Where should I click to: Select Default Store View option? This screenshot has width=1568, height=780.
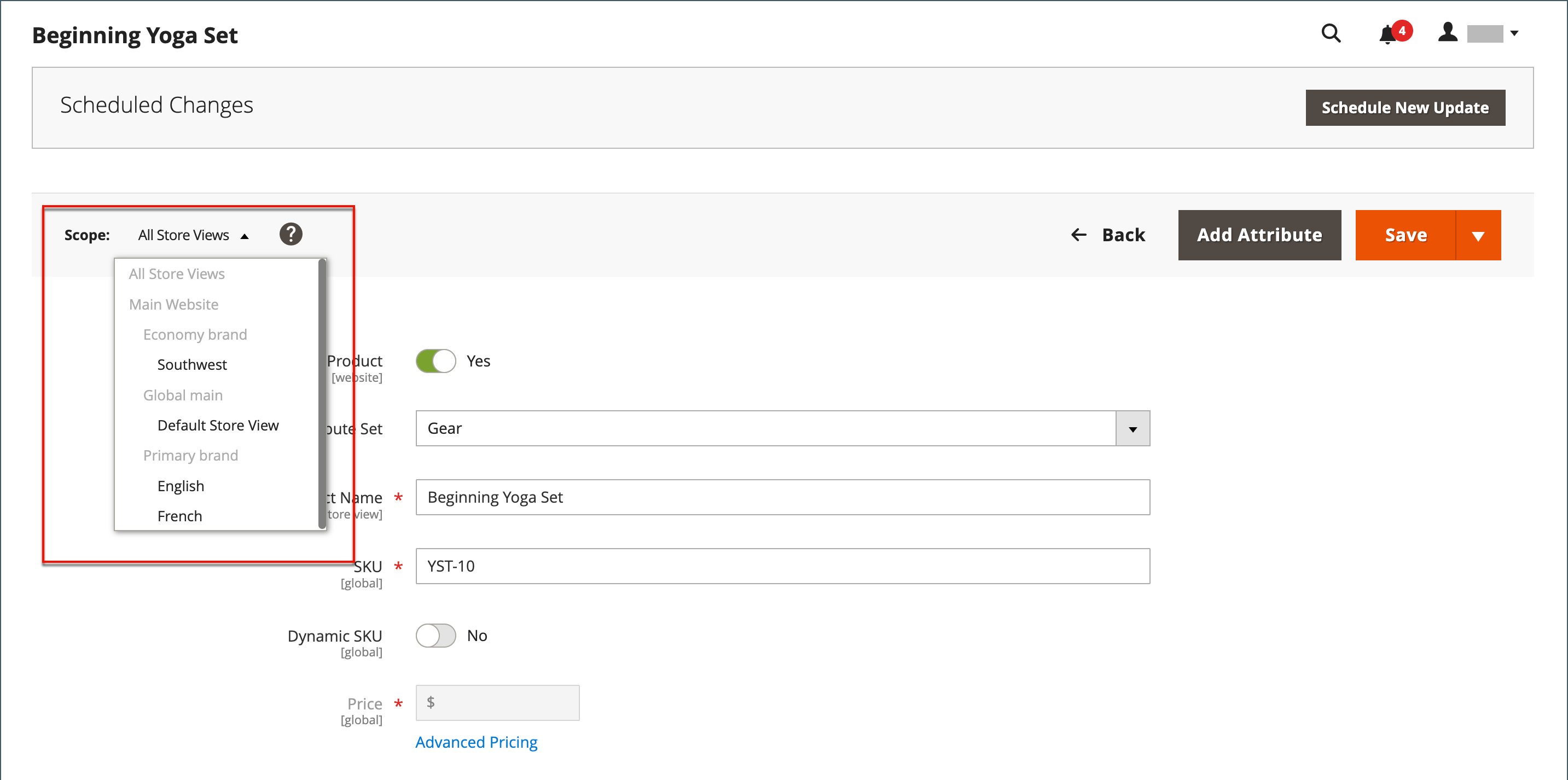[218, 426]
